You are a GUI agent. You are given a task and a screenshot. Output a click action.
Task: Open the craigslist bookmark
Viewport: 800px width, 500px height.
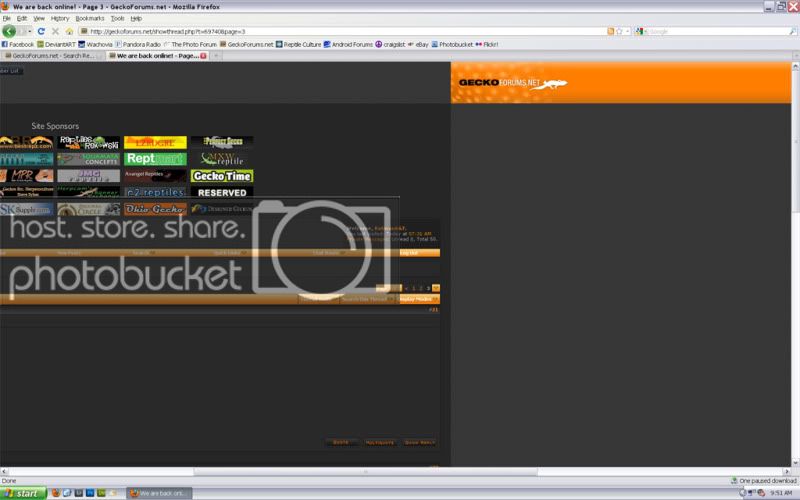(x=390, y=44)
